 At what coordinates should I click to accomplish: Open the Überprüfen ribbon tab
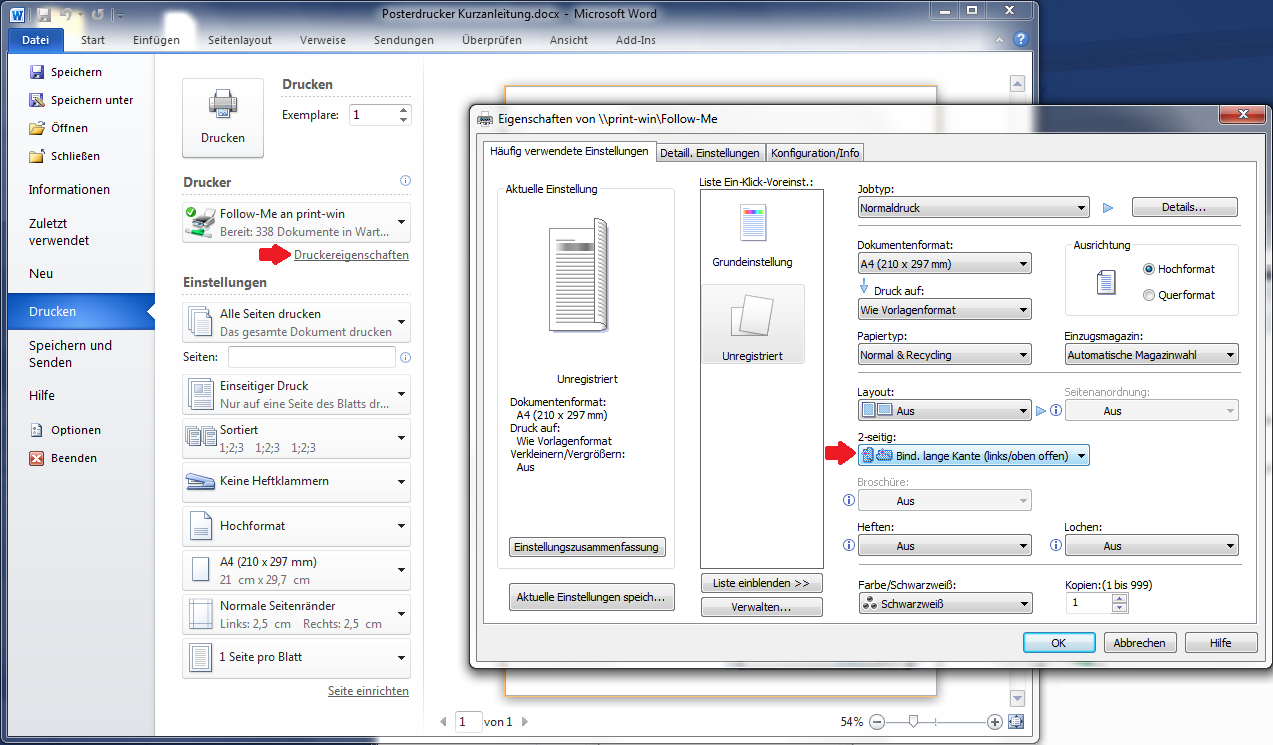pyautogui.click(x=492, y=40)
